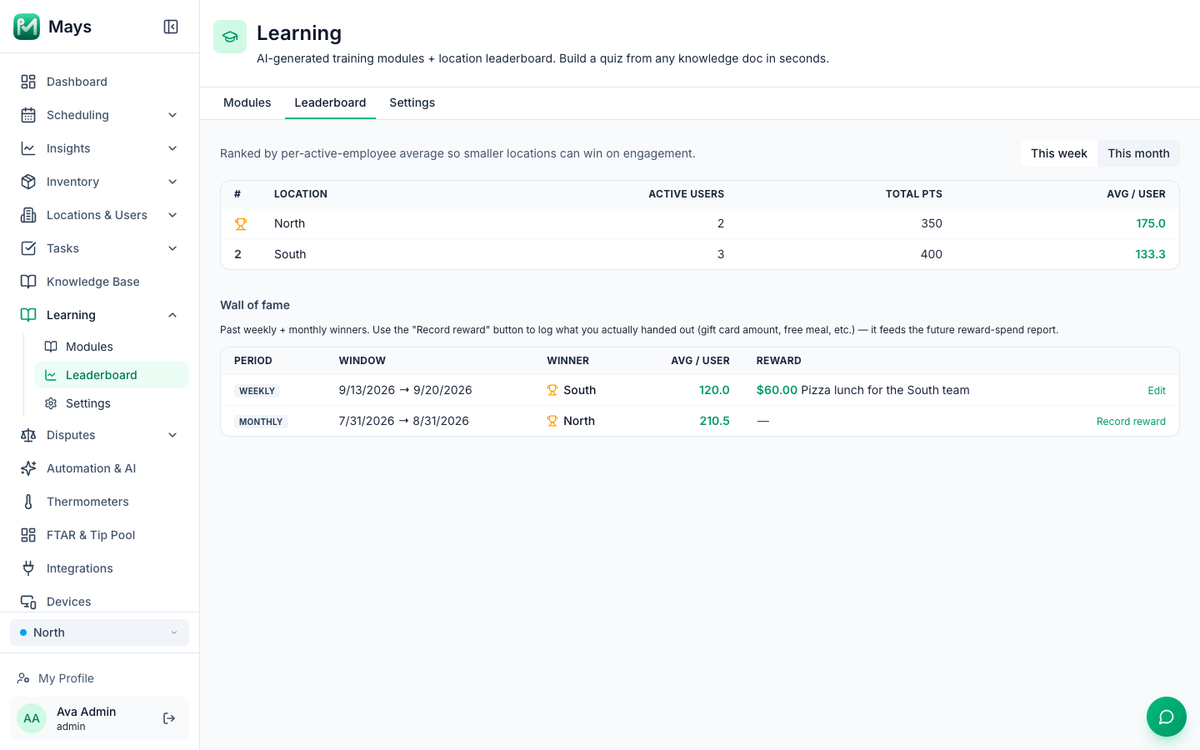This screenshot has width=1200, height=750.
Task: Click the Automation & AI sparkle icon
Action: click(x=28, y=468)
